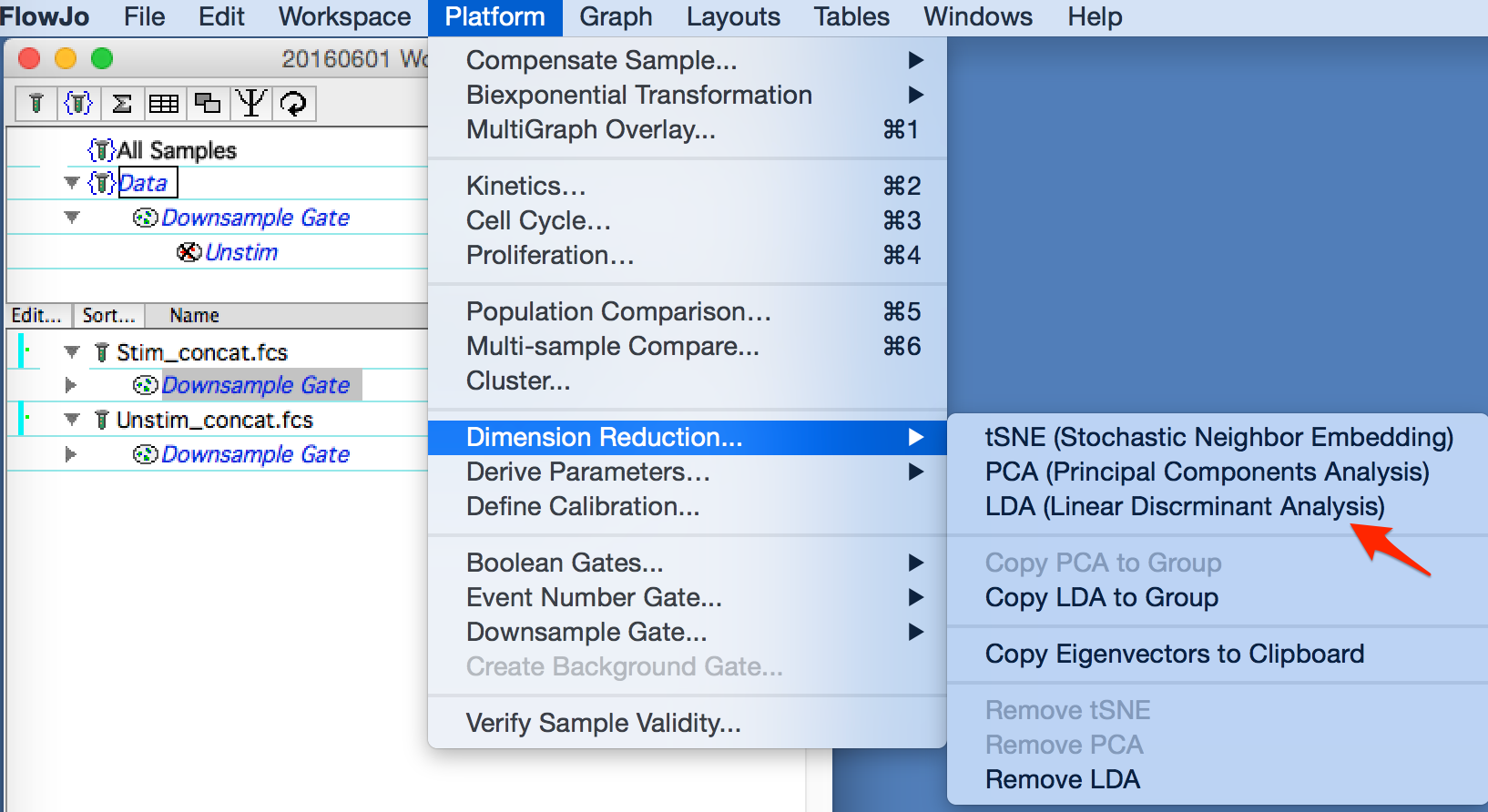The height and width of the screenshot is (812, 1488).
Task: Select PCA Principal Components Analysis
Action: pyautogui.click(x=1218, y=472)
